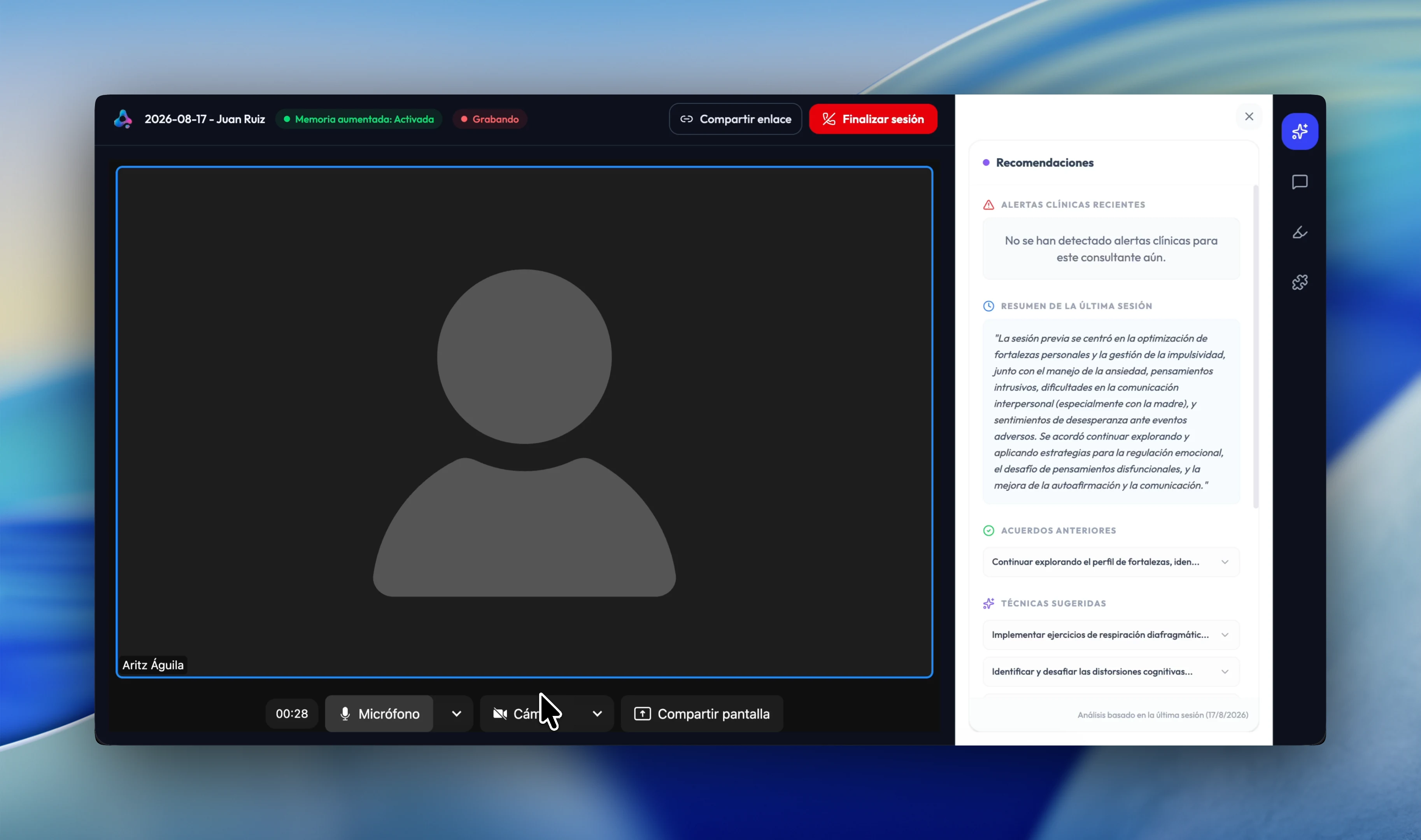1421x840 pixels.
Task: Click the no clinical alerts message box
Action: 1111,249
